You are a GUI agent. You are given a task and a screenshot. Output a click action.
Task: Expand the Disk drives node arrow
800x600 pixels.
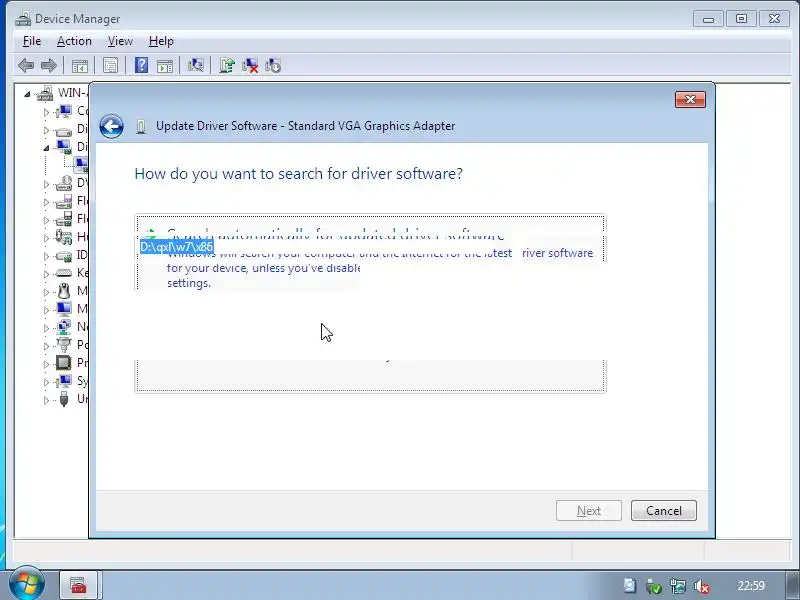point(46,130)
